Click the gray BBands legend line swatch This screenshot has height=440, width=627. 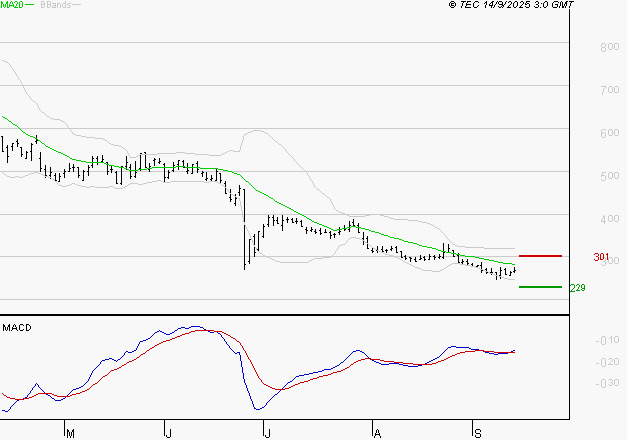(76, 5)
